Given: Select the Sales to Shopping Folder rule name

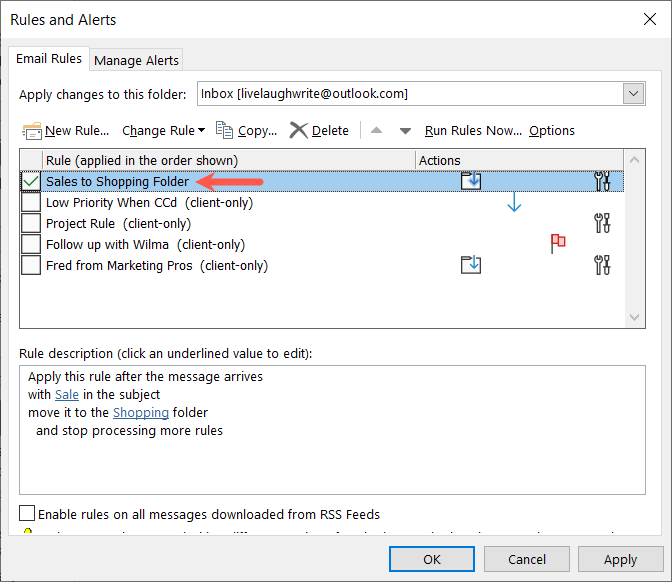Looking at the screenshot, I should 117,181.
